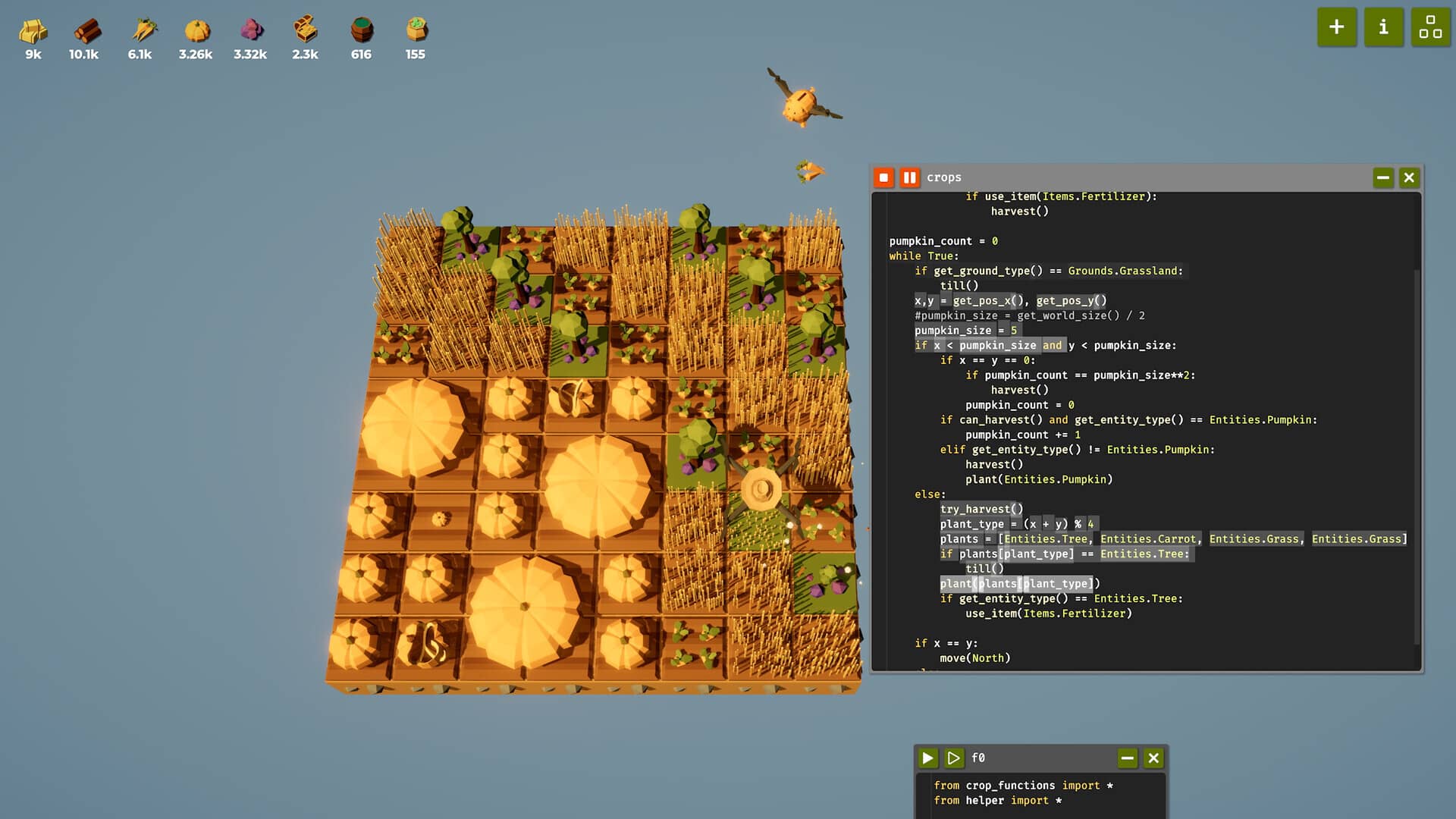Run the f0 script with the play button

tap(927, 758)
